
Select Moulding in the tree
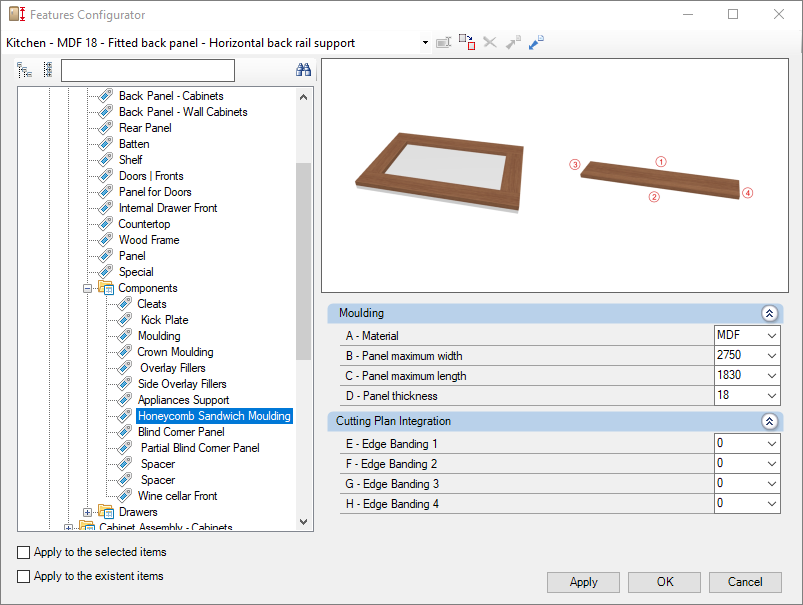159,336
